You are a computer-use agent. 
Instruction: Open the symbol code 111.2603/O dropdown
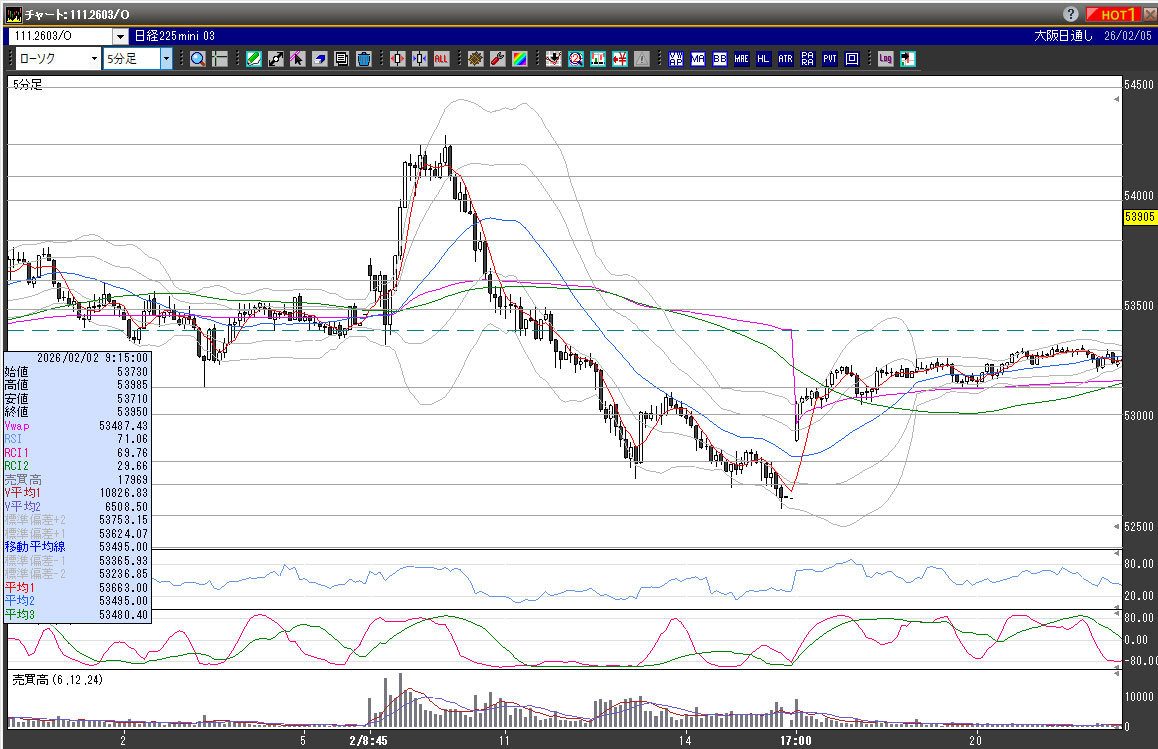[119, 36]
